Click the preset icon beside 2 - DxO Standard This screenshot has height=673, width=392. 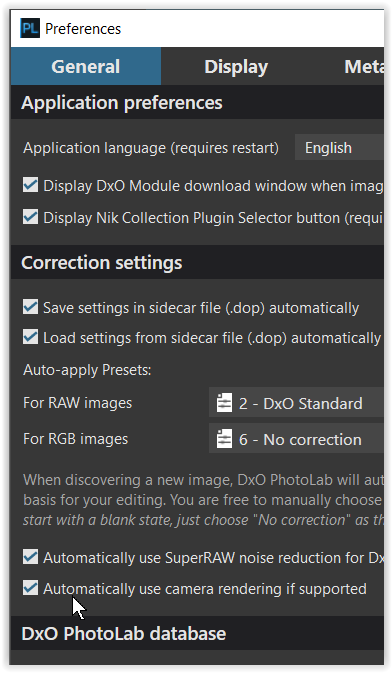point(224,403)
